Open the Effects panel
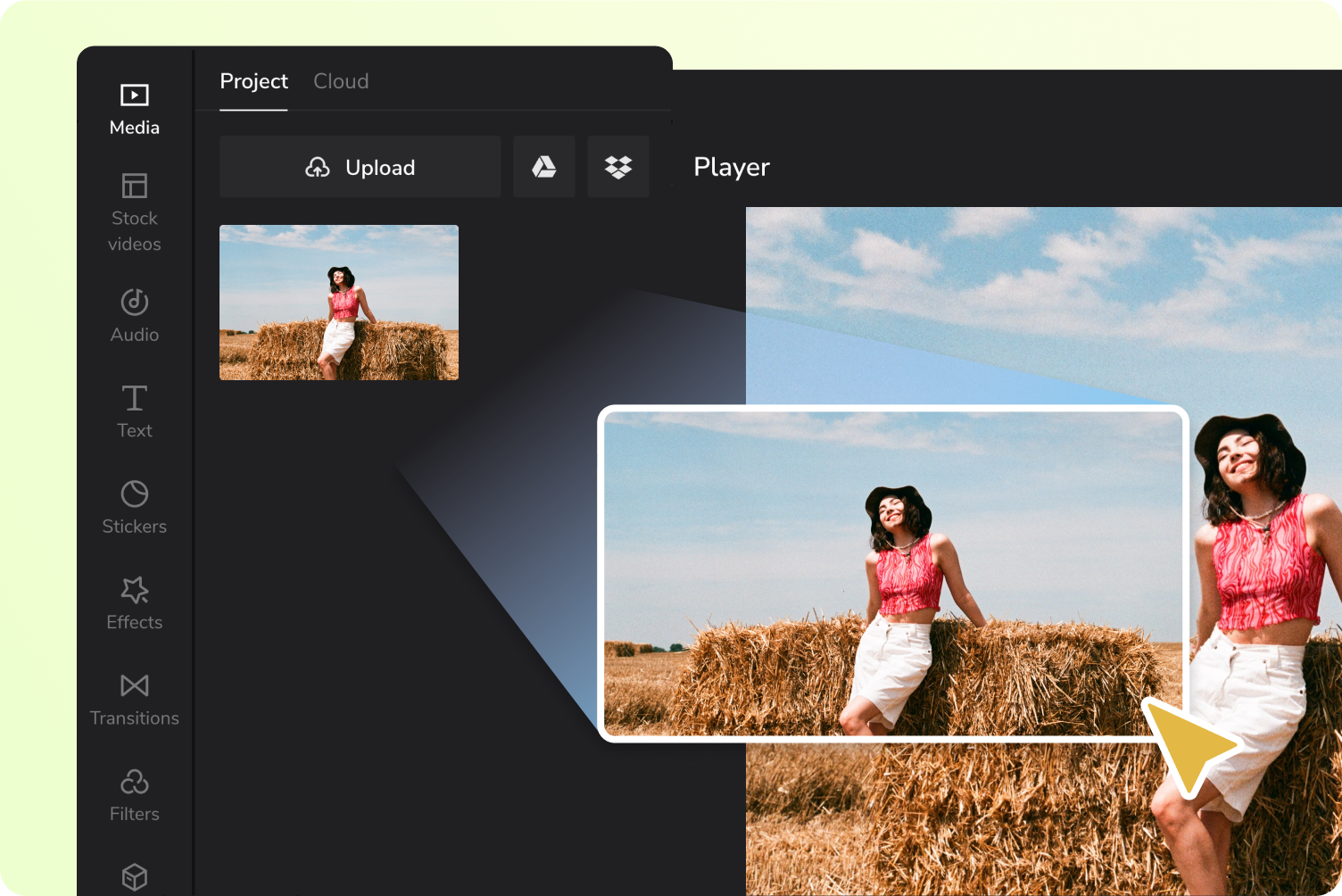 134,603
